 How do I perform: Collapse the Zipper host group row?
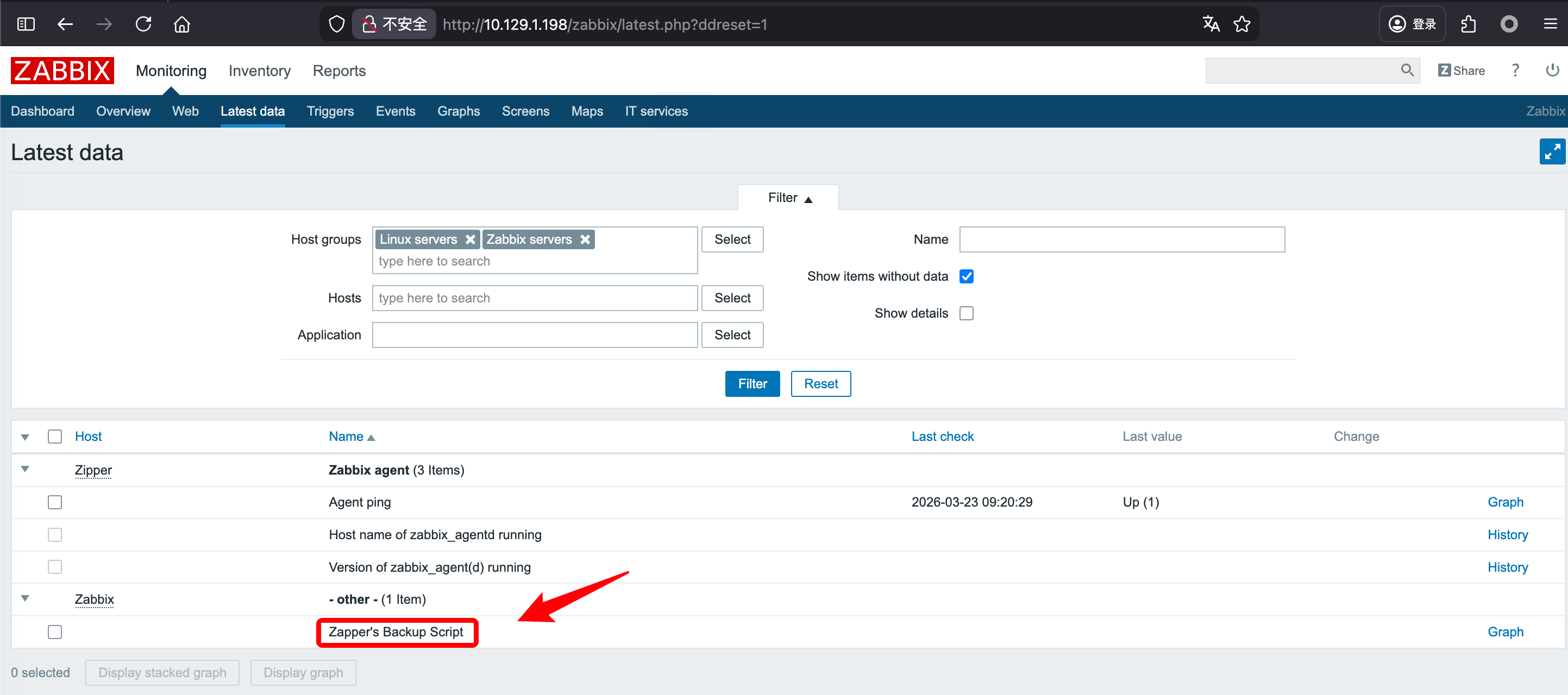pos(25,470)
